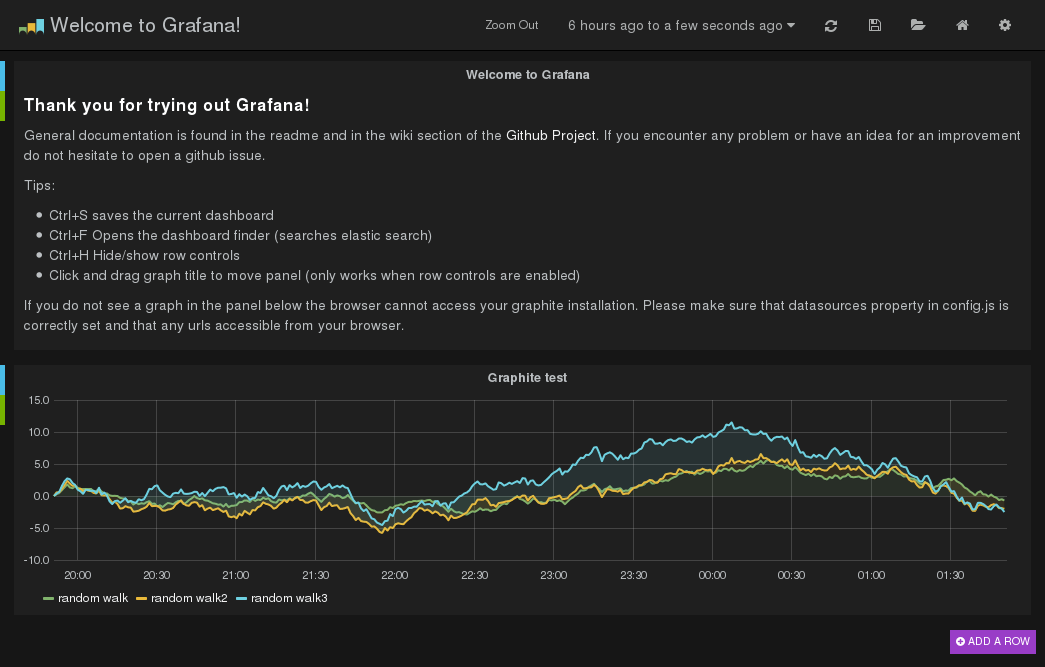Click the 21:00 time axis label
Viewport: 1045px width, 667px height.
236,575
